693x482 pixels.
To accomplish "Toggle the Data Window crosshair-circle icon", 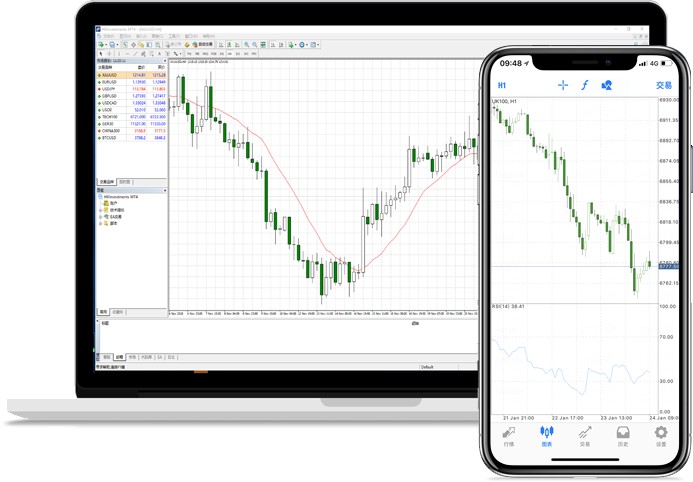I will click(133, 45).
